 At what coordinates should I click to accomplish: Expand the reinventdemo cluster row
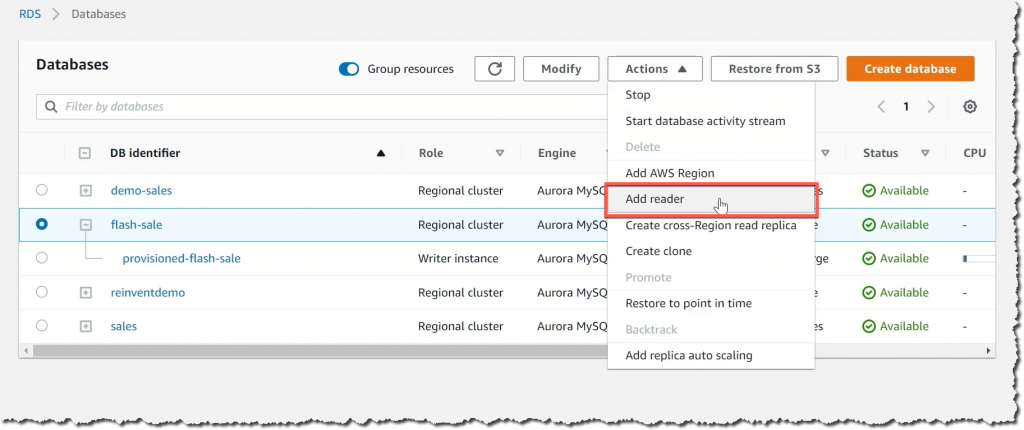pyautogui.click(x=86, y=292)
